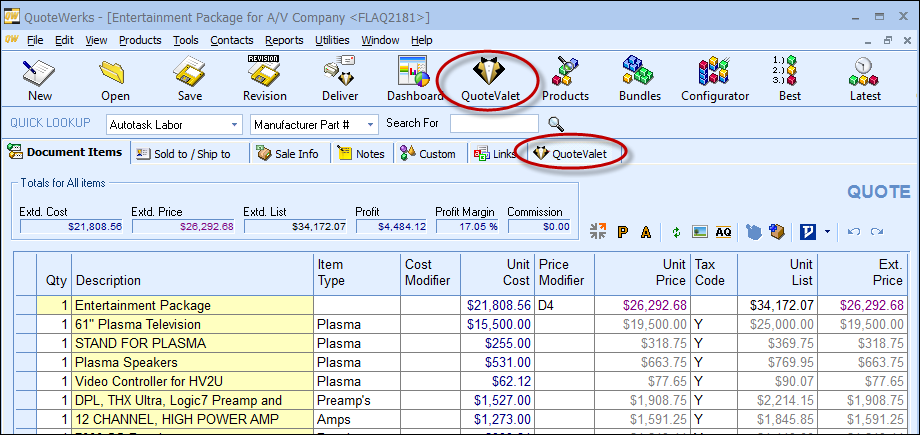
Task: Open the File menu
Action: (x=35, y=41)
